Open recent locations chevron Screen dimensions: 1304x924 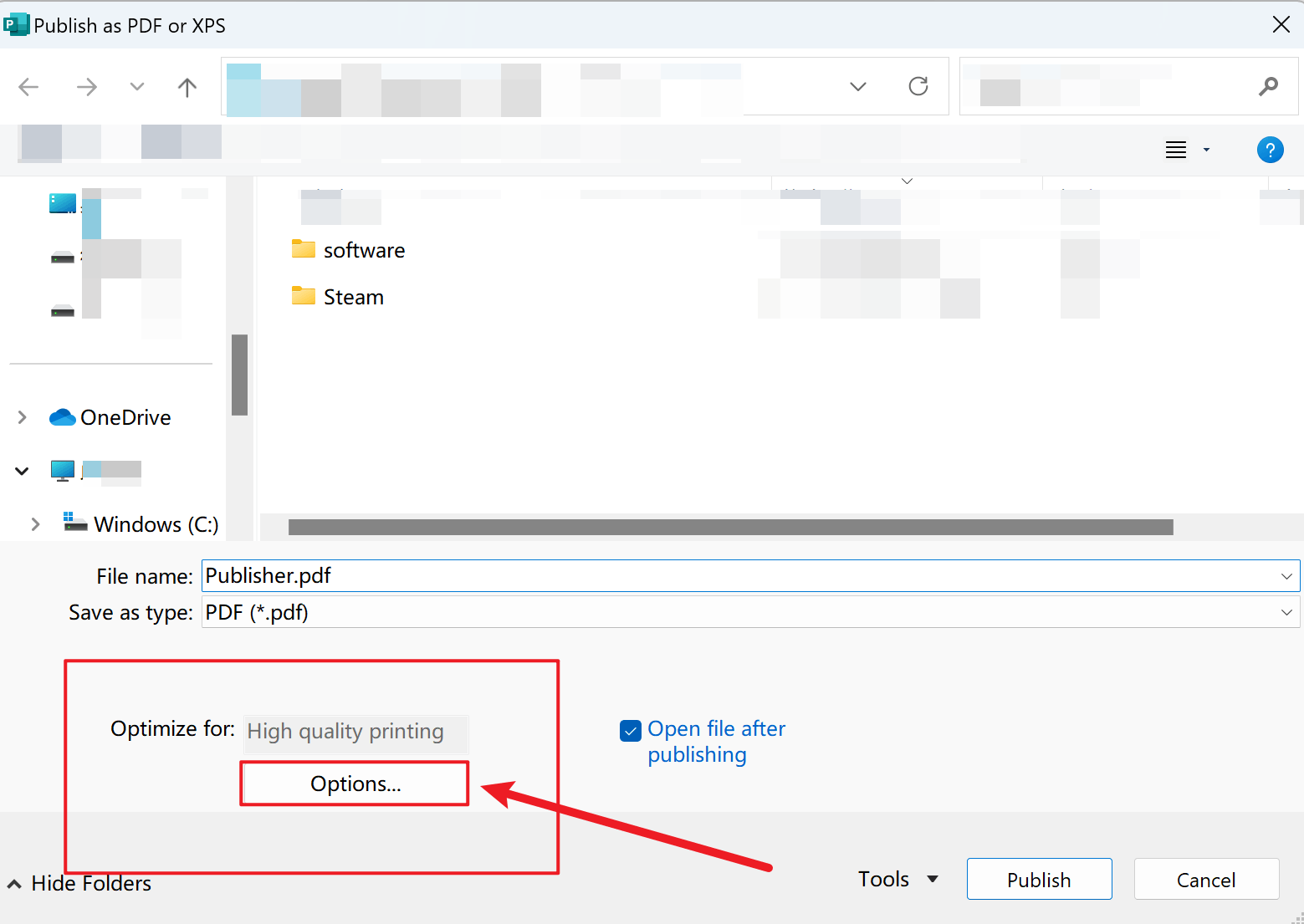(137, 87)
